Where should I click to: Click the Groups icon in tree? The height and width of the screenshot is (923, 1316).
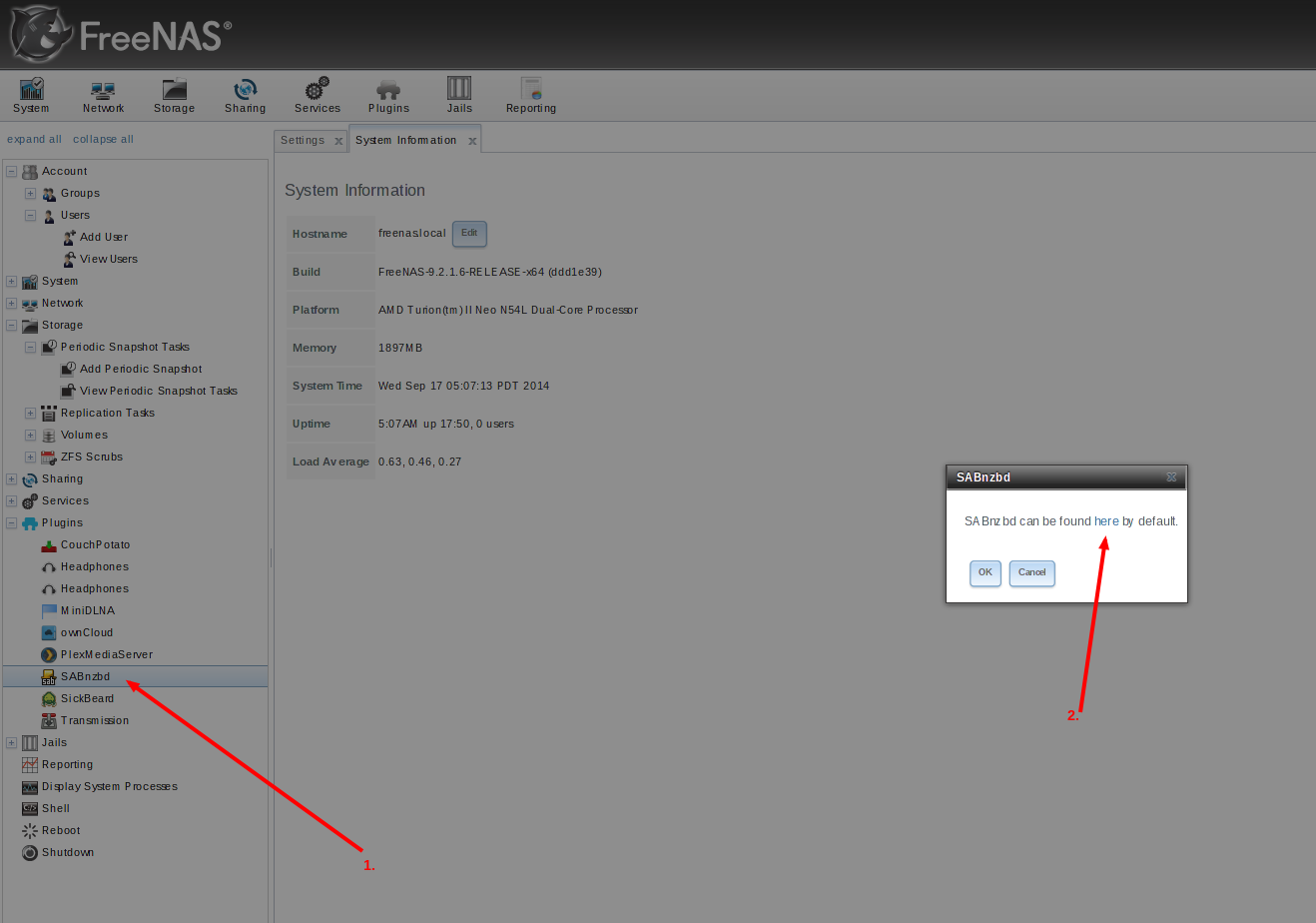49,194
